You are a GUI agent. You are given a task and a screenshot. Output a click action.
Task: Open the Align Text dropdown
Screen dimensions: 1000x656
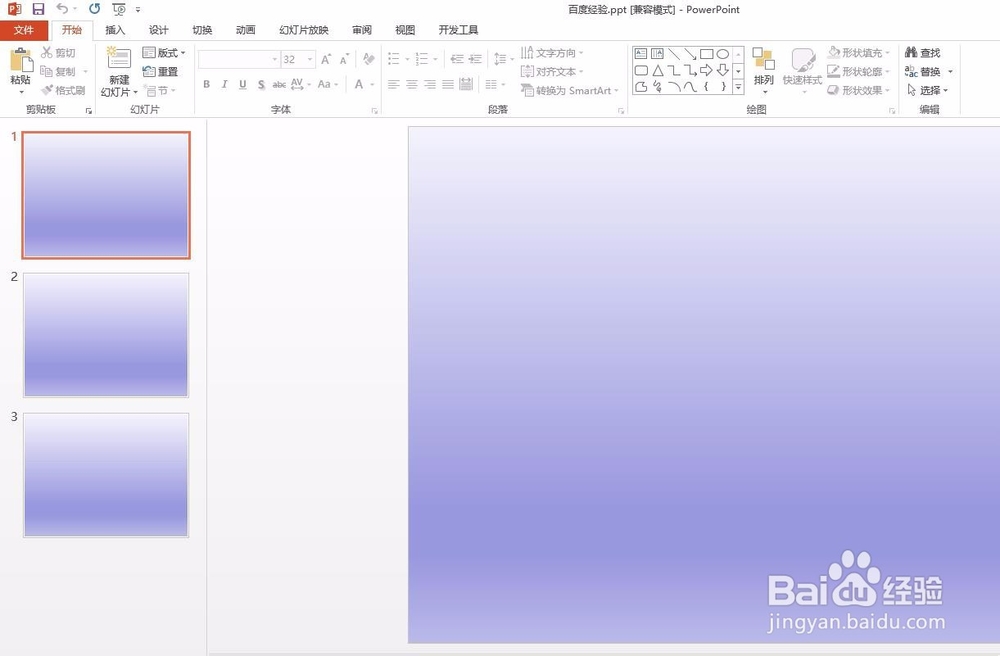[x=552, y=71]
